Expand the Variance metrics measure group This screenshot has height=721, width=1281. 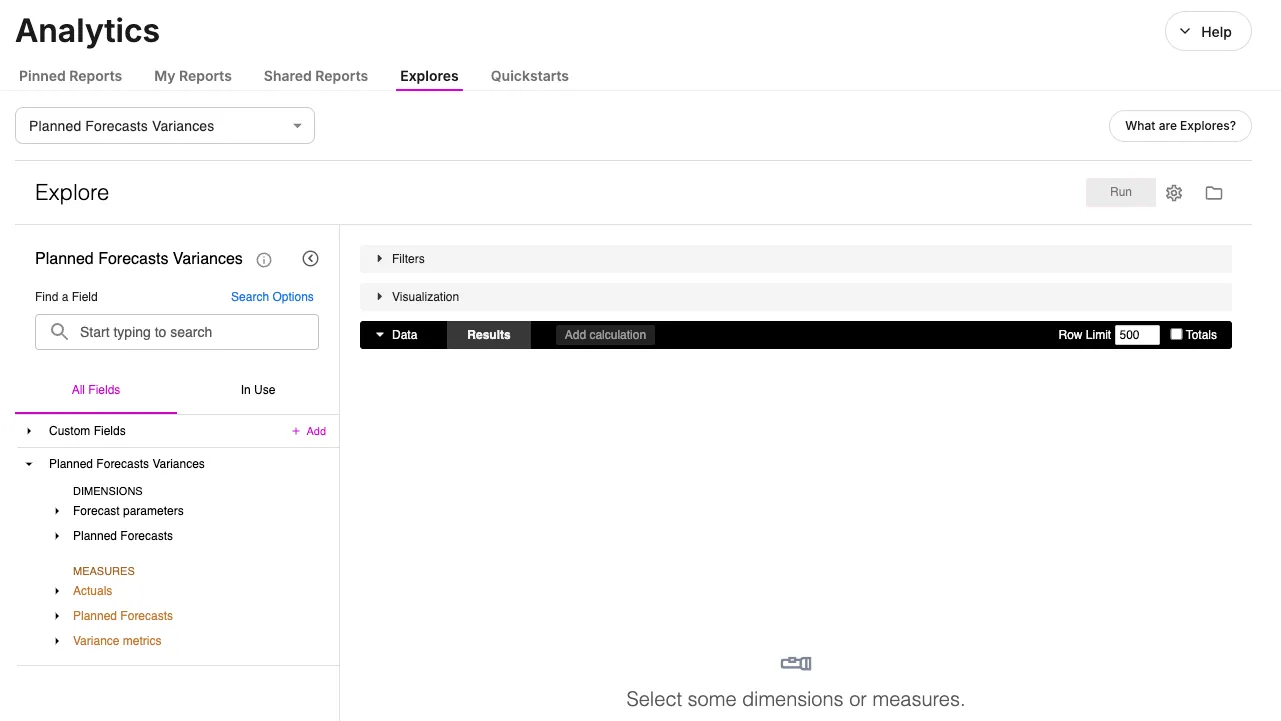(x=57, y=641)
